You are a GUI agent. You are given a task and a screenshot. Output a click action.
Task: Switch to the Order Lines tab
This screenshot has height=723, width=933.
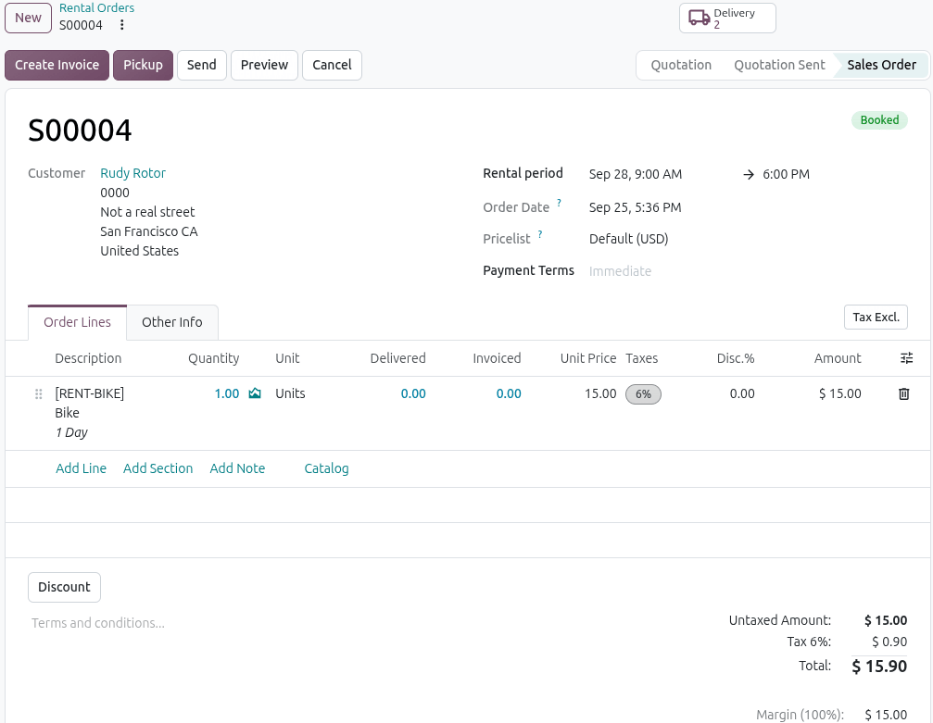click(x=77, y=322)
